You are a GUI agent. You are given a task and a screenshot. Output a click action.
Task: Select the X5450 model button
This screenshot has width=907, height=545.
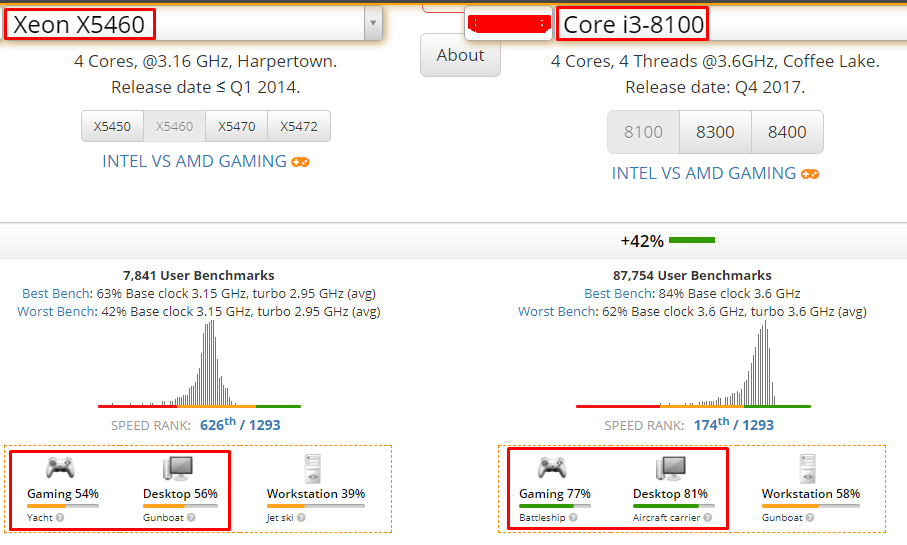(112, 126)
